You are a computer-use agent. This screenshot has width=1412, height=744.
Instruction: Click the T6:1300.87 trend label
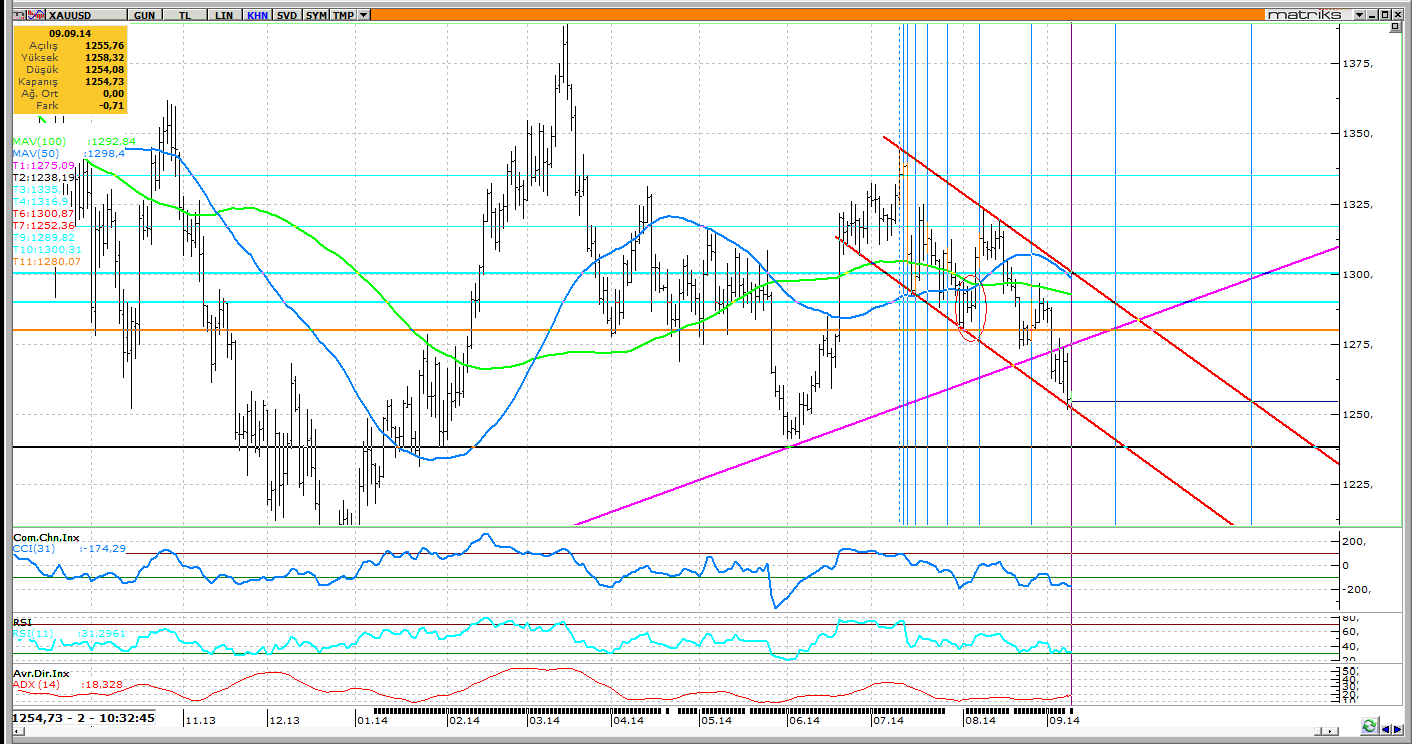coord(44,213)
